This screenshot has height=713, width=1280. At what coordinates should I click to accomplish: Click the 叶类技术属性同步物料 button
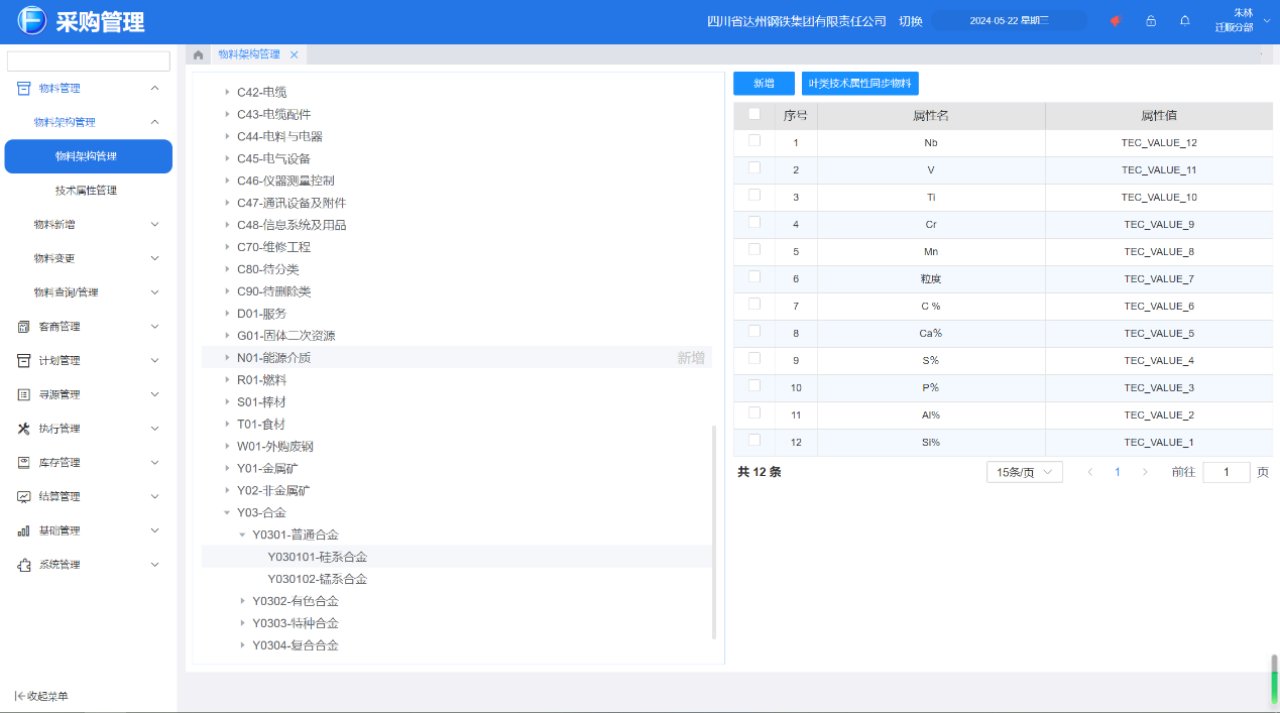860,84
